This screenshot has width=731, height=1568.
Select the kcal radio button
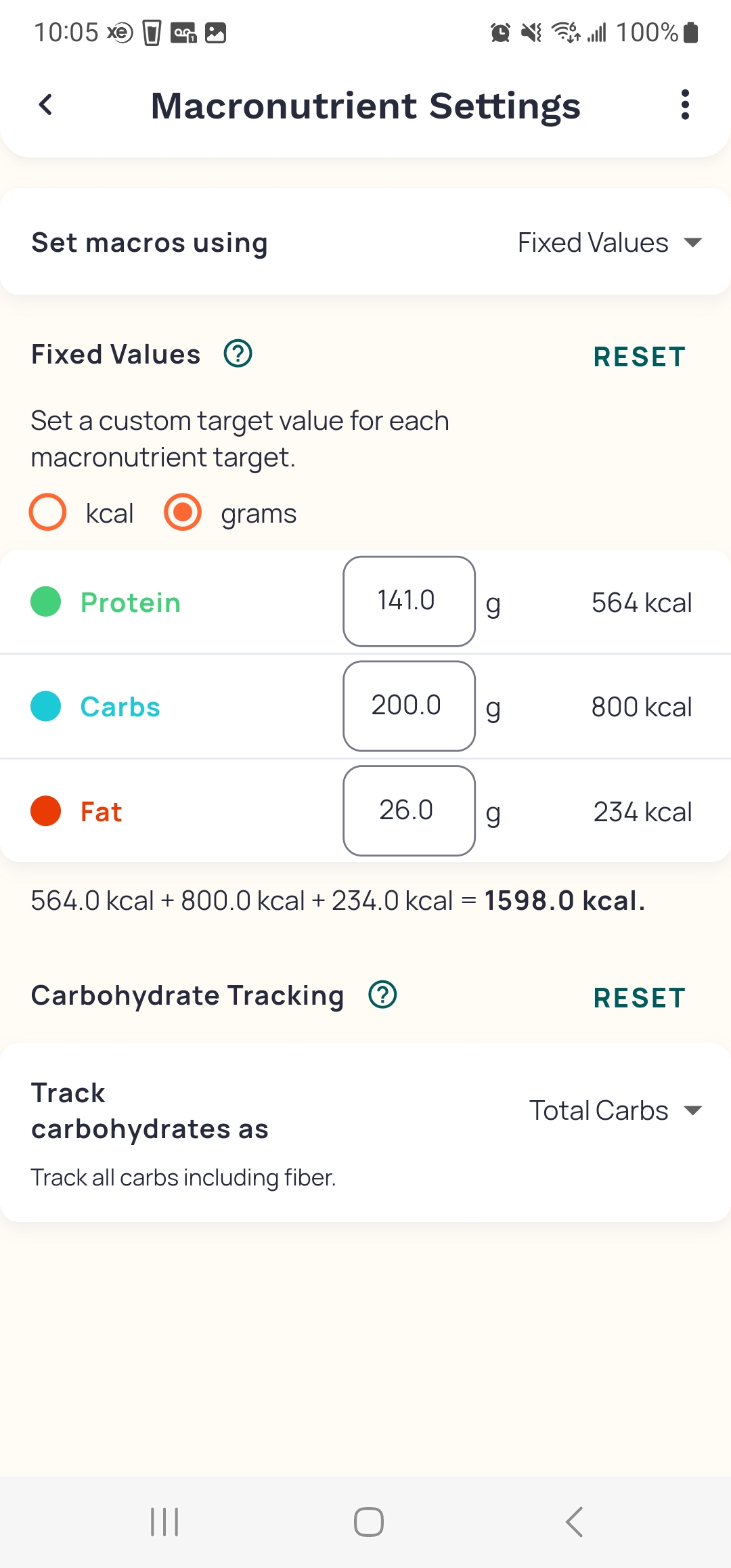click(47, 512)
